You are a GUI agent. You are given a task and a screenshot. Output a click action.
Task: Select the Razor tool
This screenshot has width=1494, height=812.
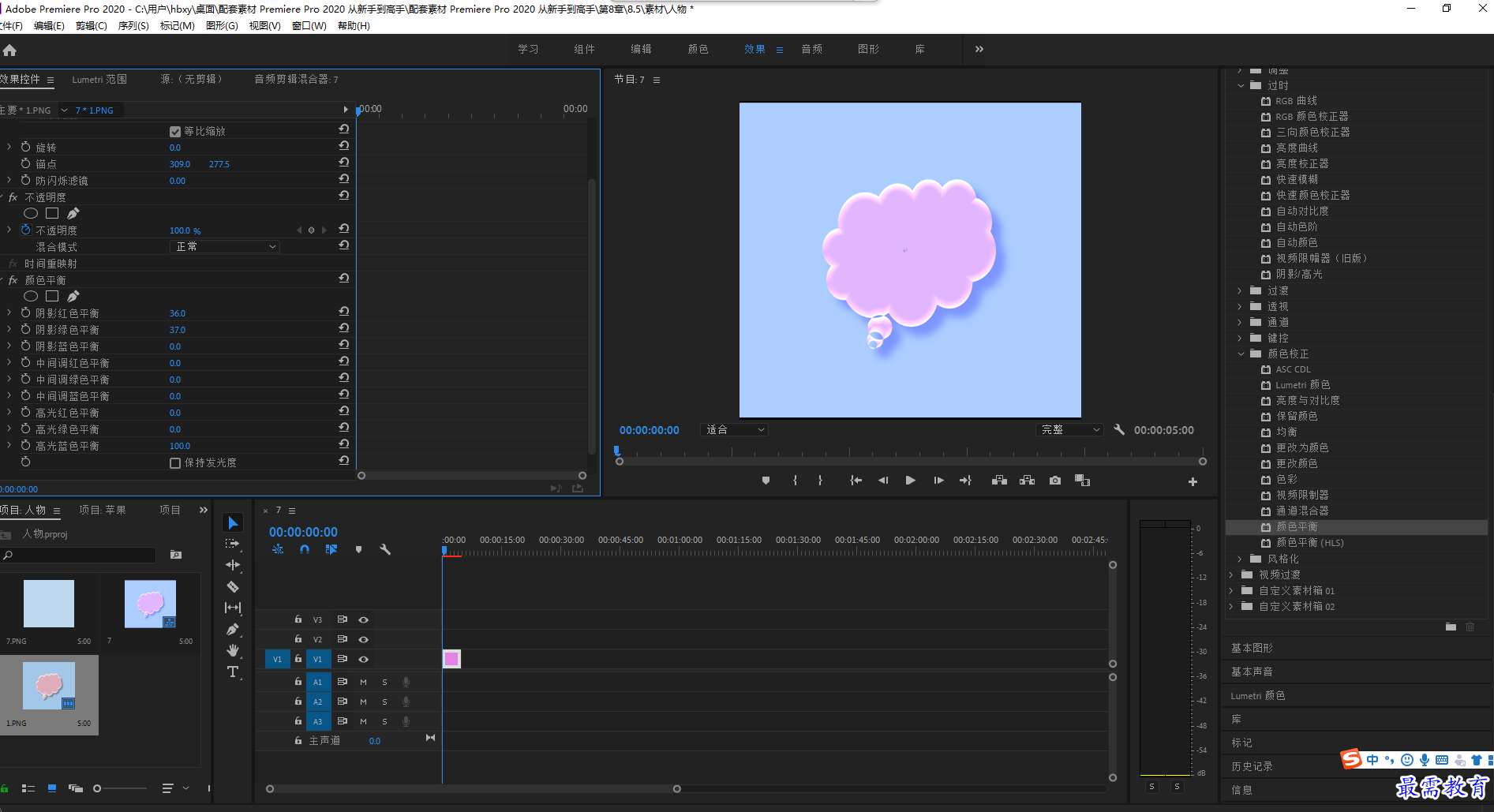(233, 586)
